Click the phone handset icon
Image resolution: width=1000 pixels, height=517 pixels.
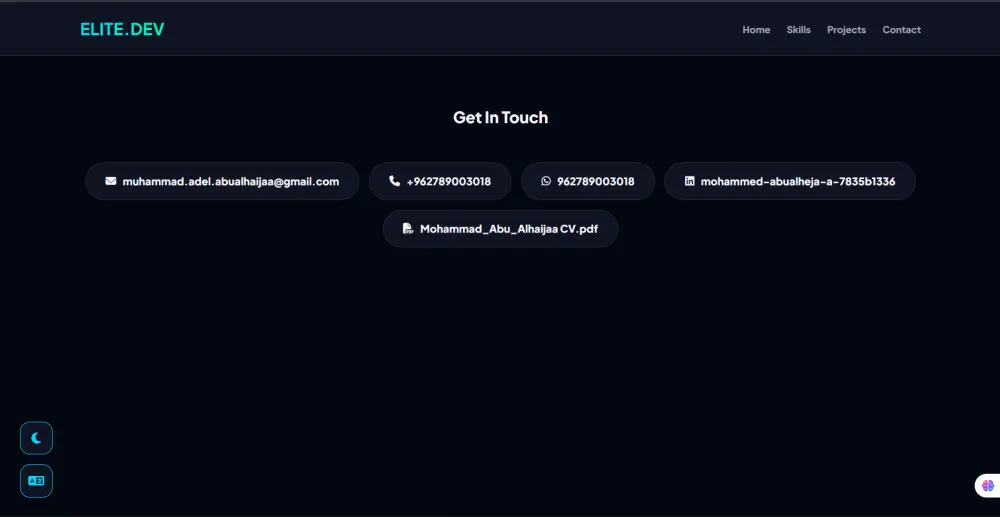[x=395, y=181]
